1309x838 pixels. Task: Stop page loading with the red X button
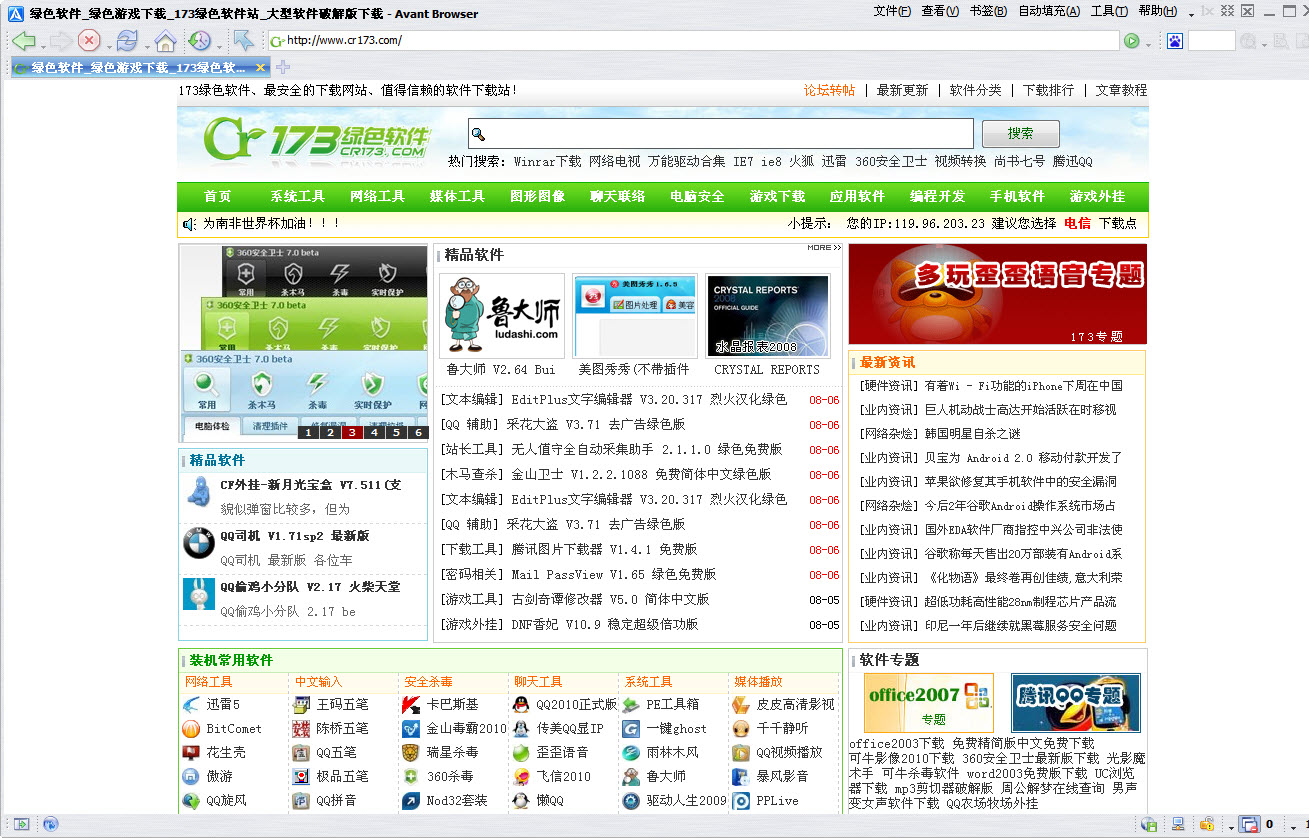coord(89,41)
